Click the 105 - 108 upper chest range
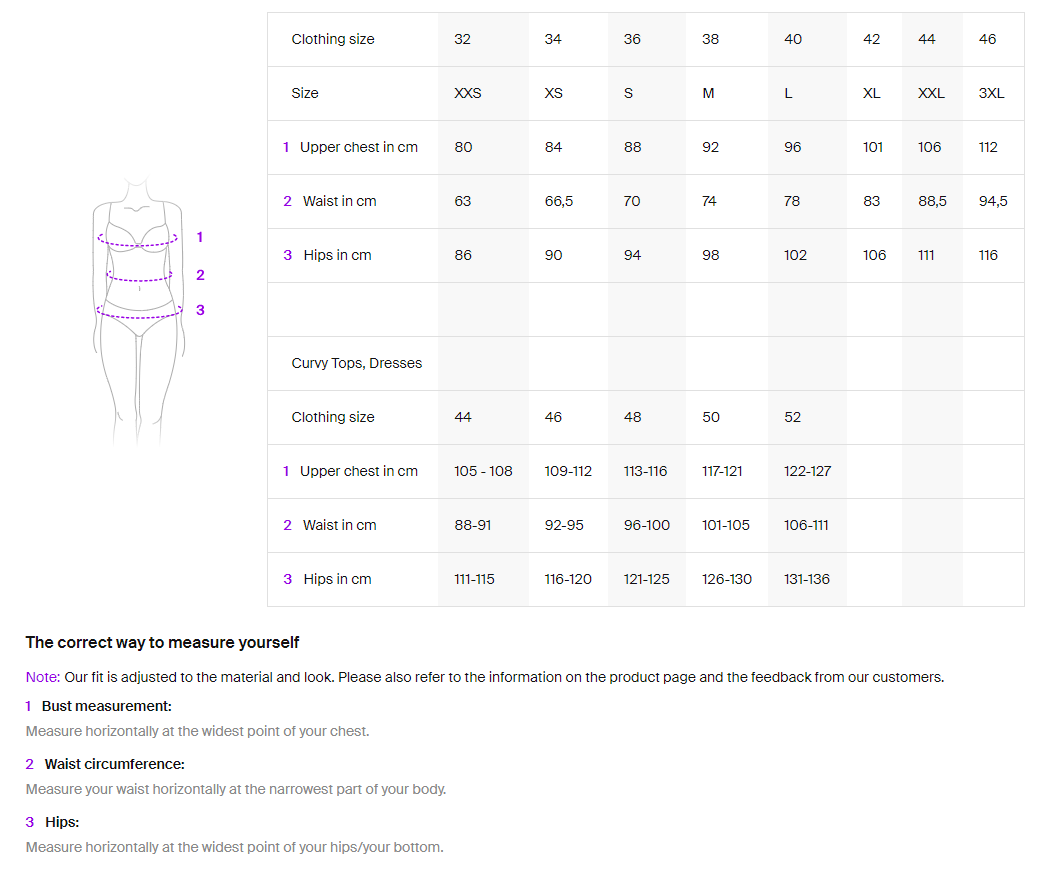The height and width of the screenshot is (882, 1052). 483,471
